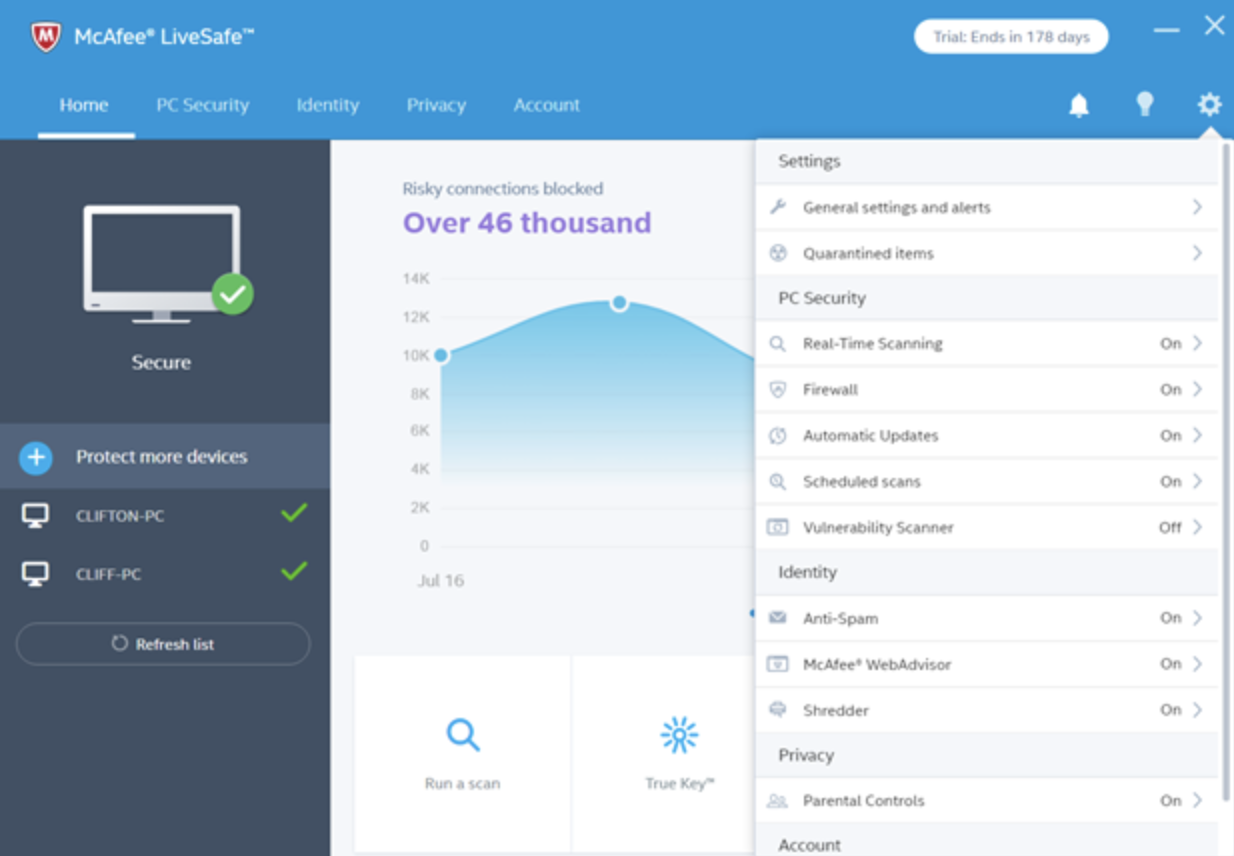Viewport: 1234px width, 856px height.
Task: Click the McAfee shield logo
Action: [x=46, y=37]
